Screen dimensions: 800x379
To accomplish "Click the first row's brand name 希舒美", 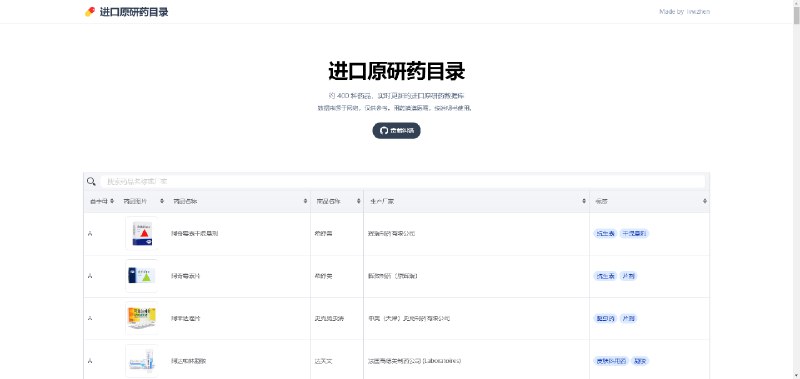I will tap(323, 234).
